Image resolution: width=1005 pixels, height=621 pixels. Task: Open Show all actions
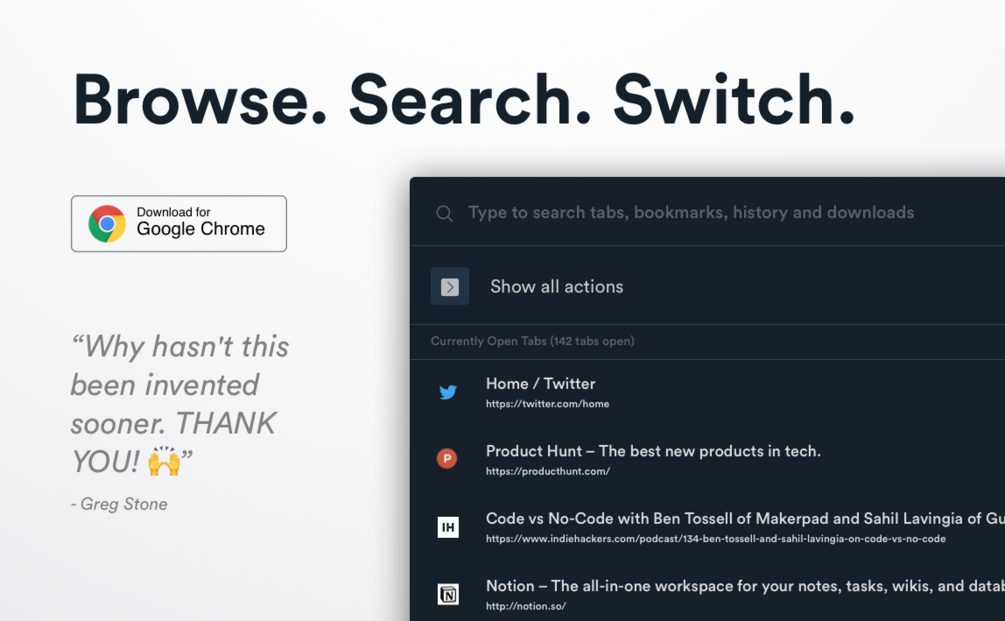[556, 286]
